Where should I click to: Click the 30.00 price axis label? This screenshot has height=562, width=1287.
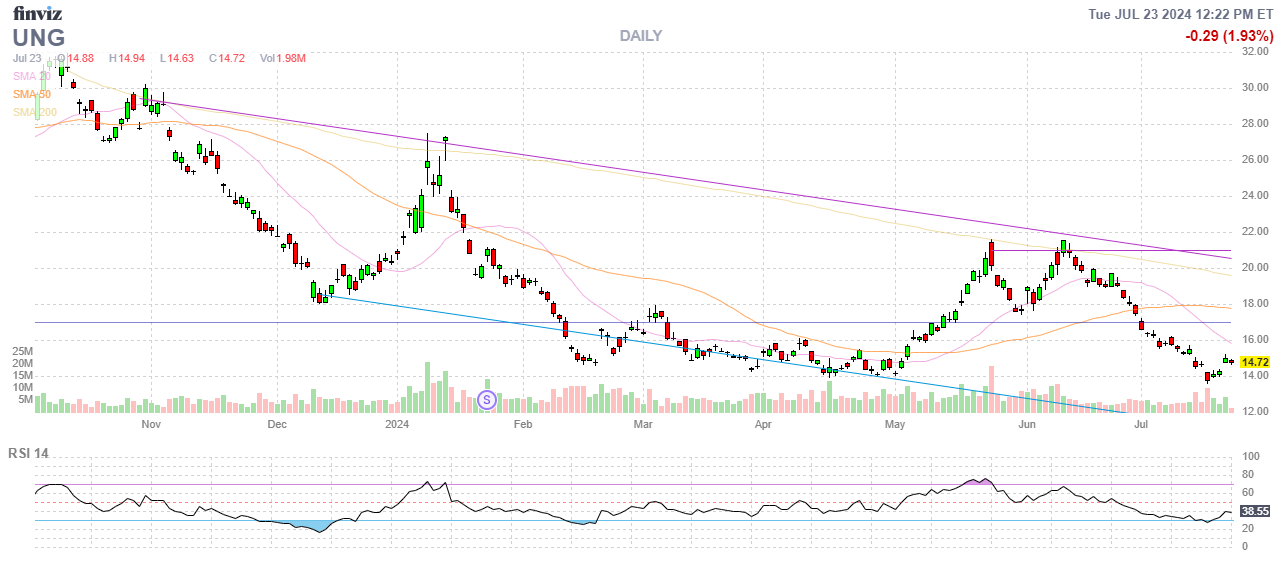[x=1256, y=87]
